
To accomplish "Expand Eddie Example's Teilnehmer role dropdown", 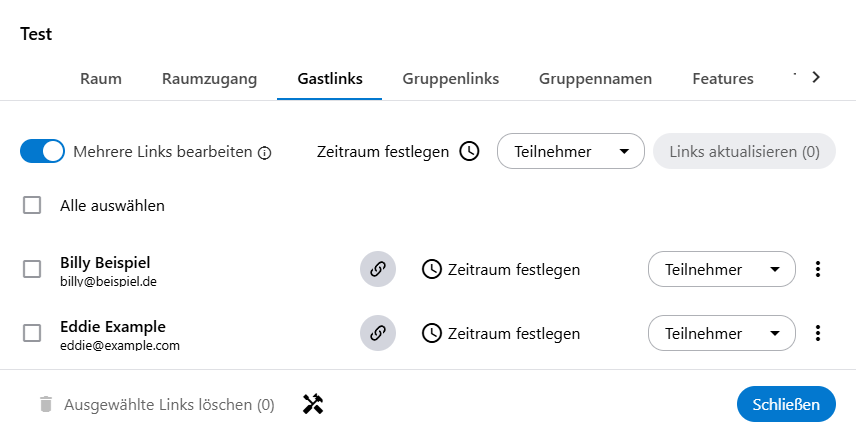I will pos(721,333).
